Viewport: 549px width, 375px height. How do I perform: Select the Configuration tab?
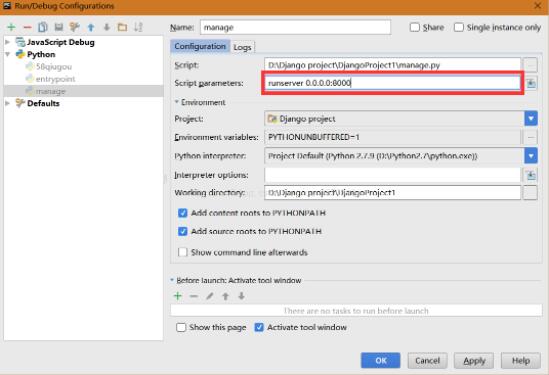coord(200,46)
